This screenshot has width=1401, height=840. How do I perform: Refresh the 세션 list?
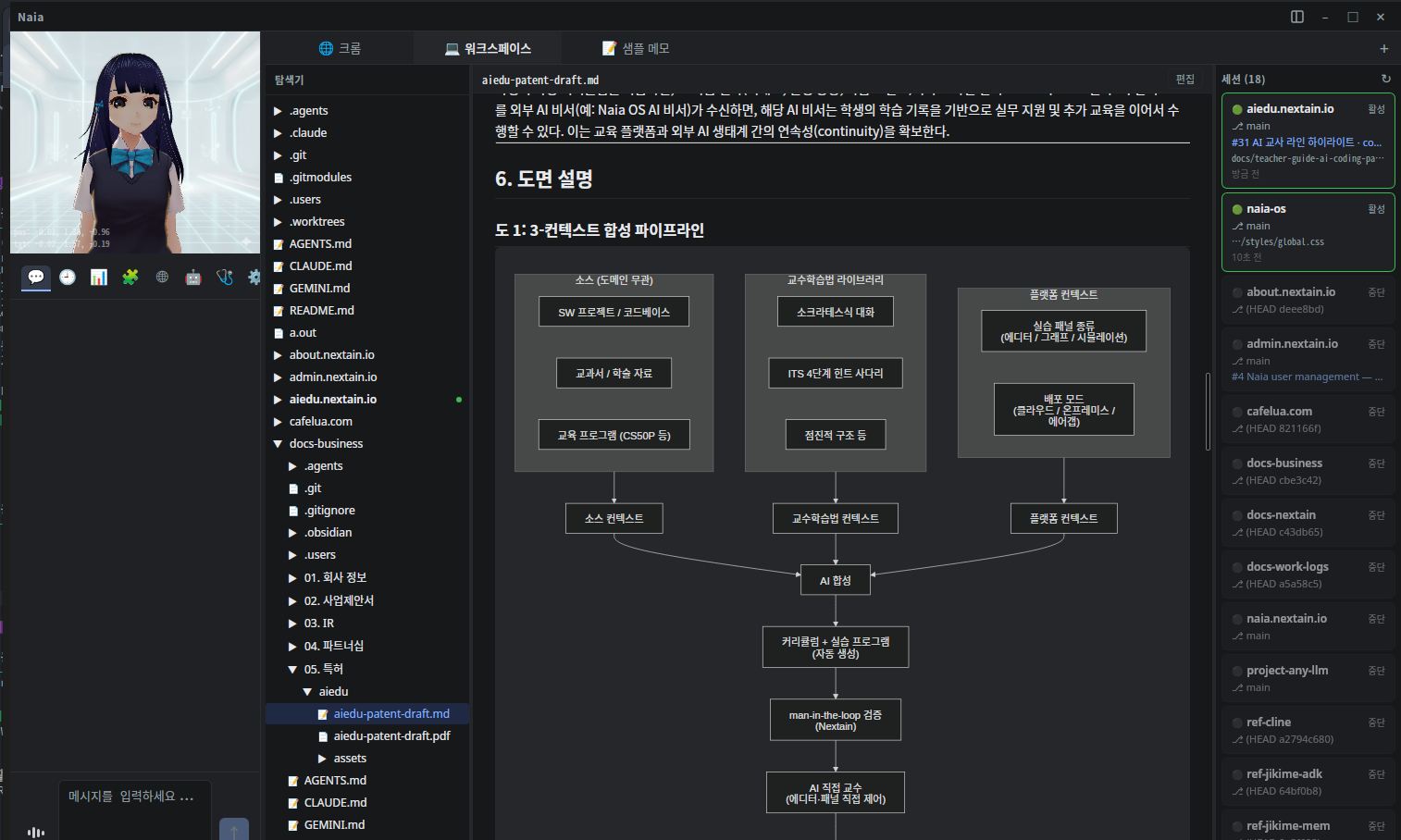(1384, 79)
